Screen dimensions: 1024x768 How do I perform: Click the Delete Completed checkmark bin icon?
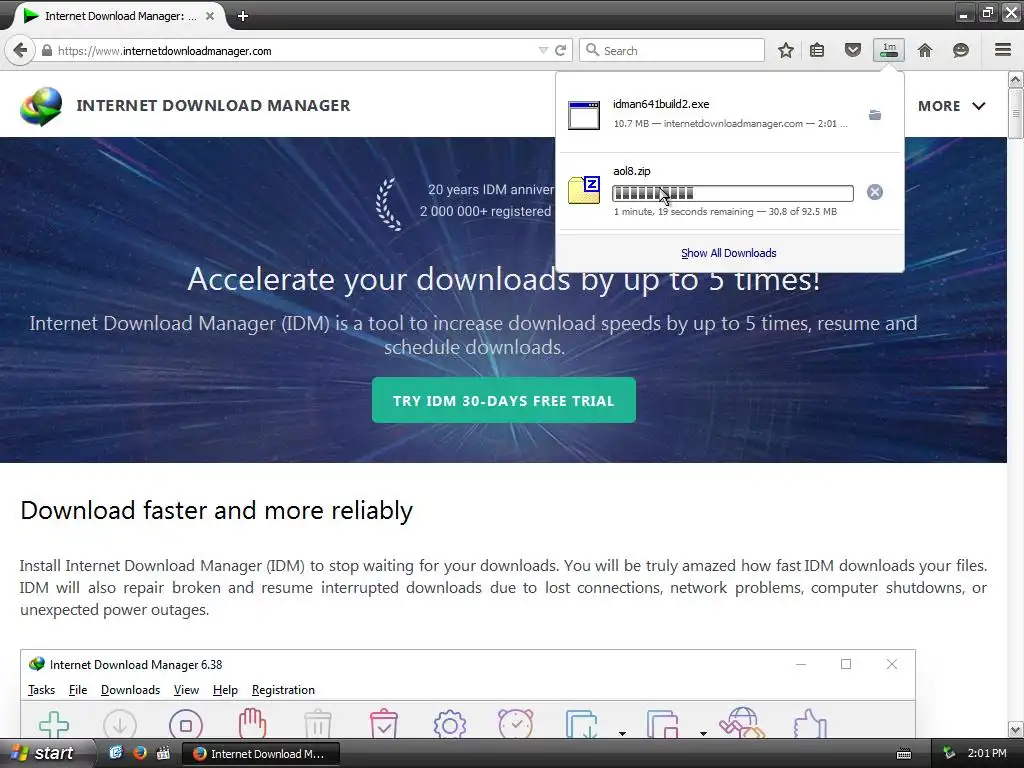pos(384,724)
